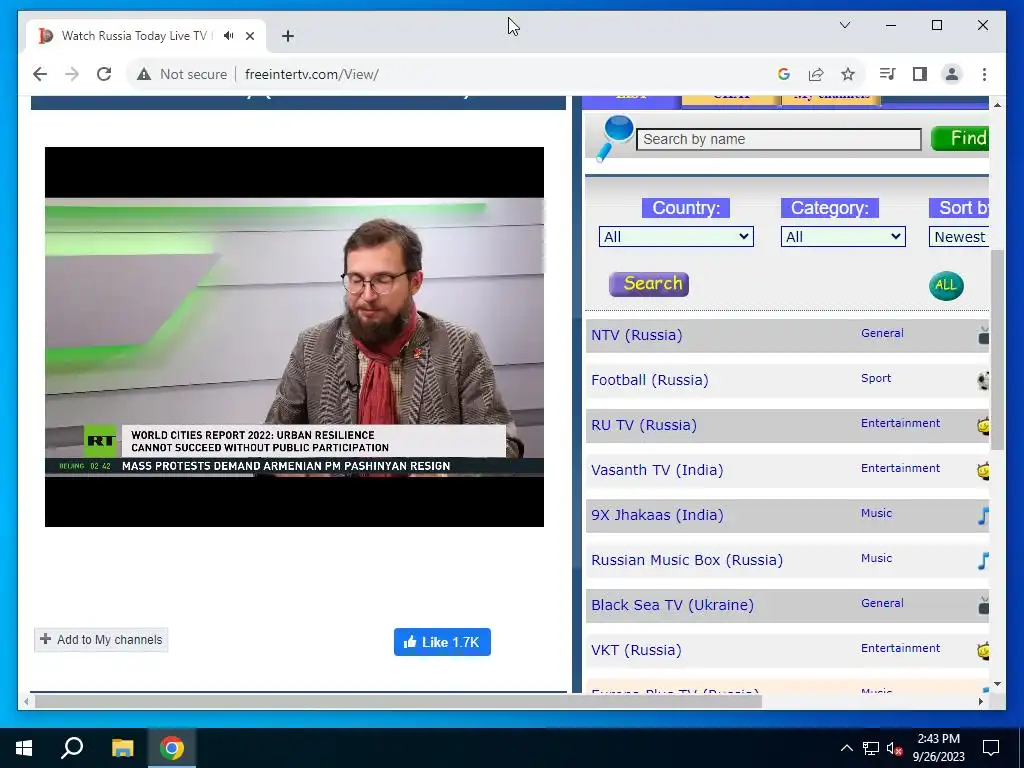Open VKT (Russia) channel

point(636,650)
